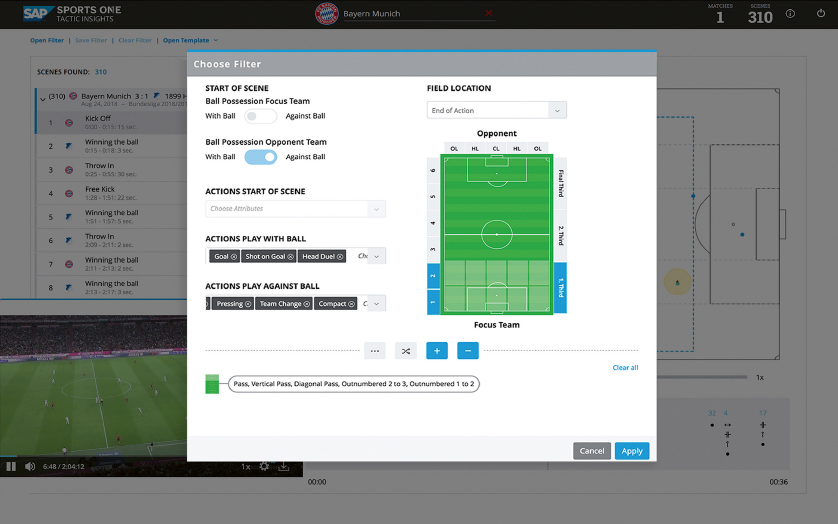Remove the Head Duel tag
838x524 pixels.
coord(340,257)
